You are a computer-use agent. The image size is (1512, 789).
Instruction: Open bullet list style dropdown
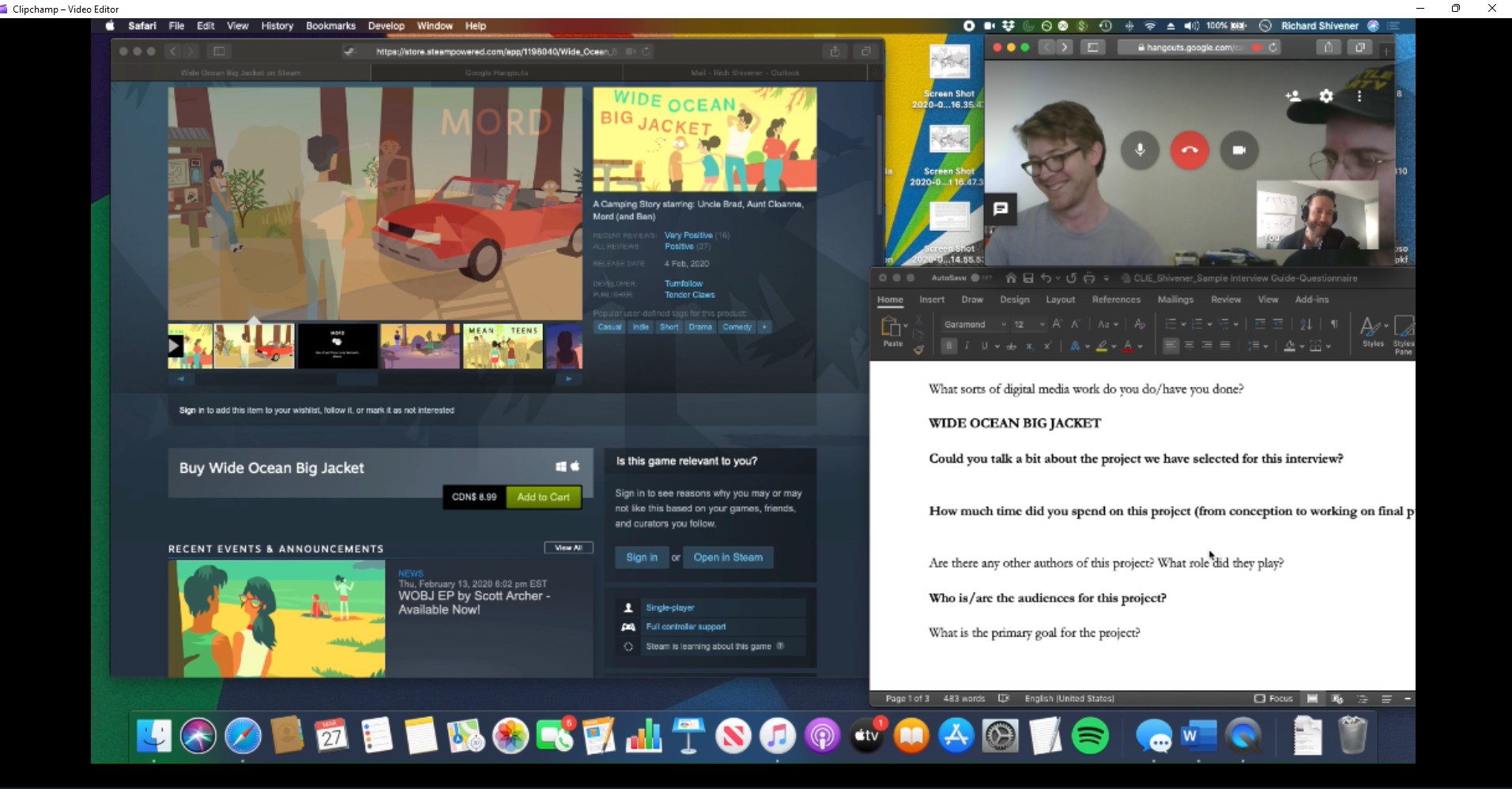pyautogui.click(x=1183, y=324)
